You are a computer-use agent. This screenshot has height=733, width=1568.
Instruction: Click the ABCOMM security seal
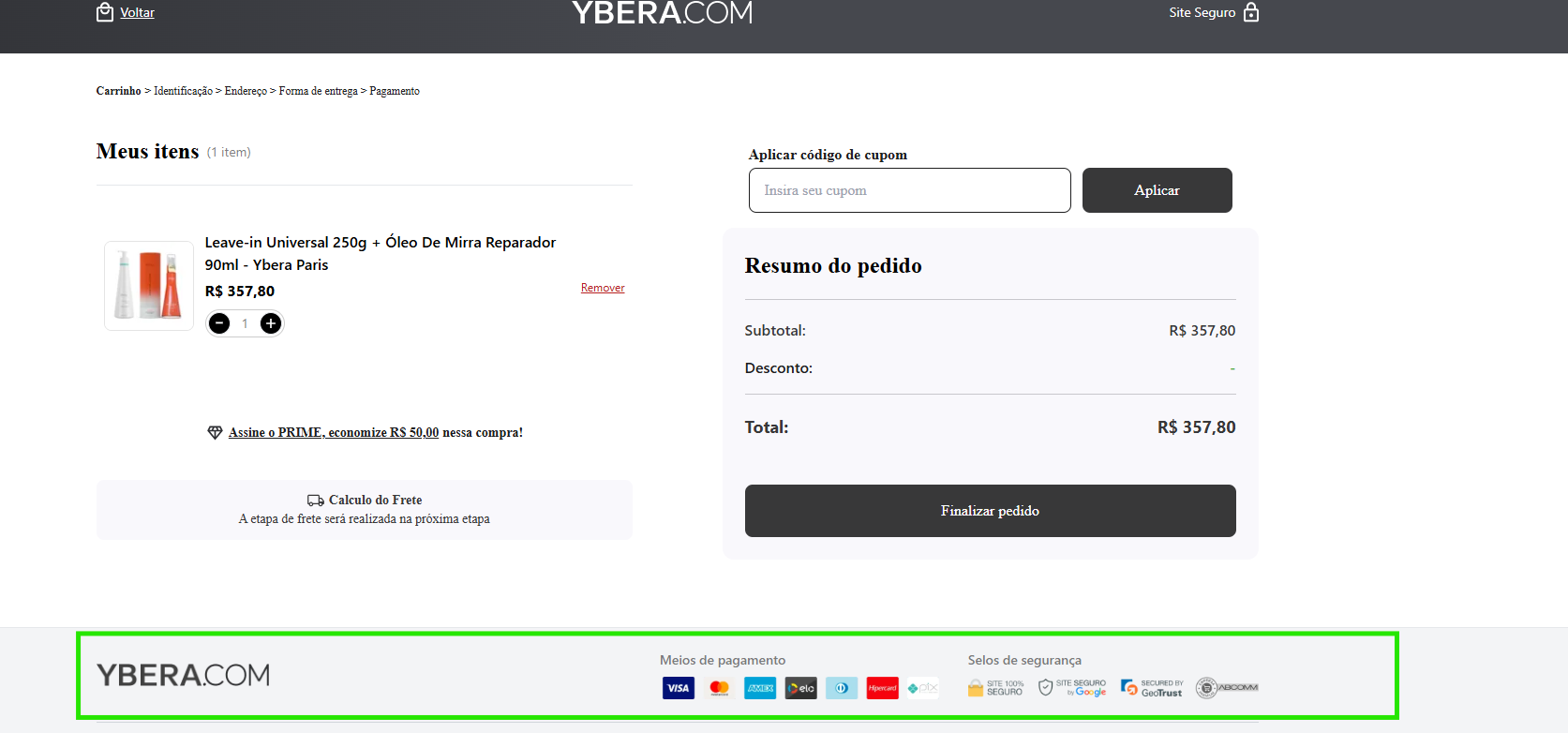(x=1227, y=688)
